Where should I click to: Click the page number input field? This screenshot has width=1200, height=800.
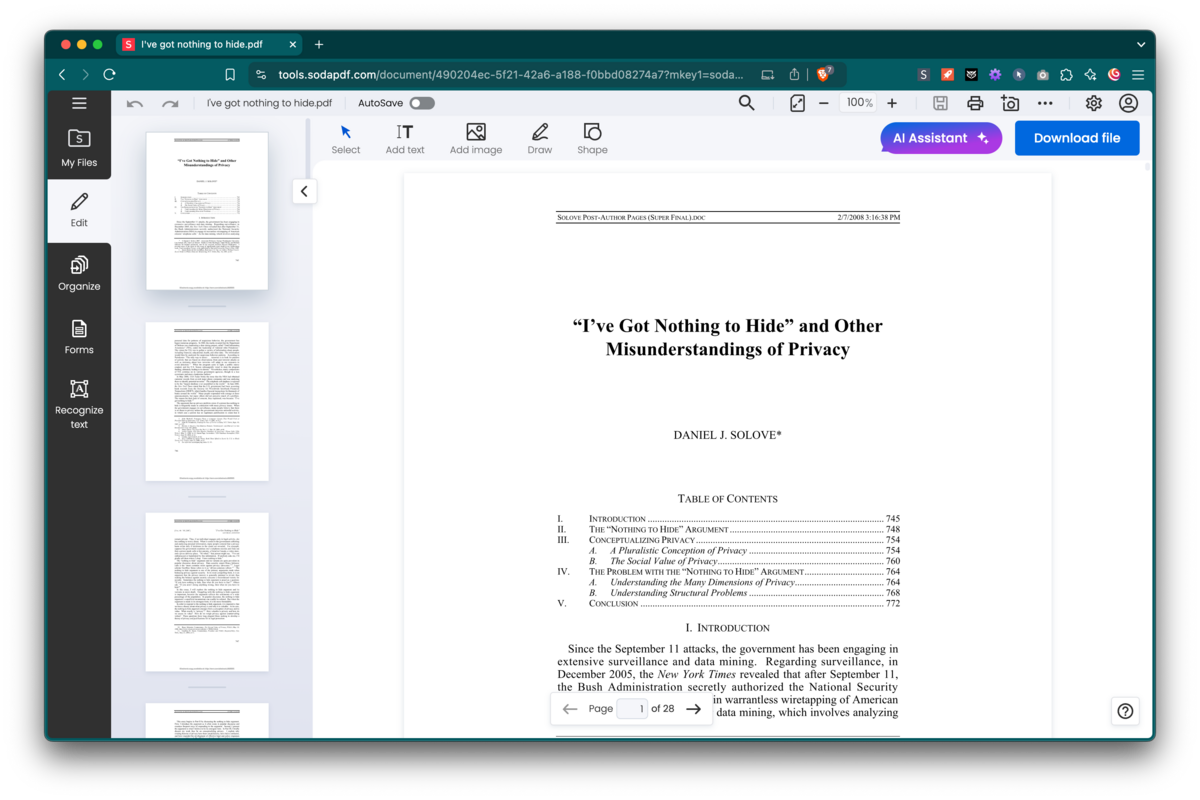coord(632,709)
